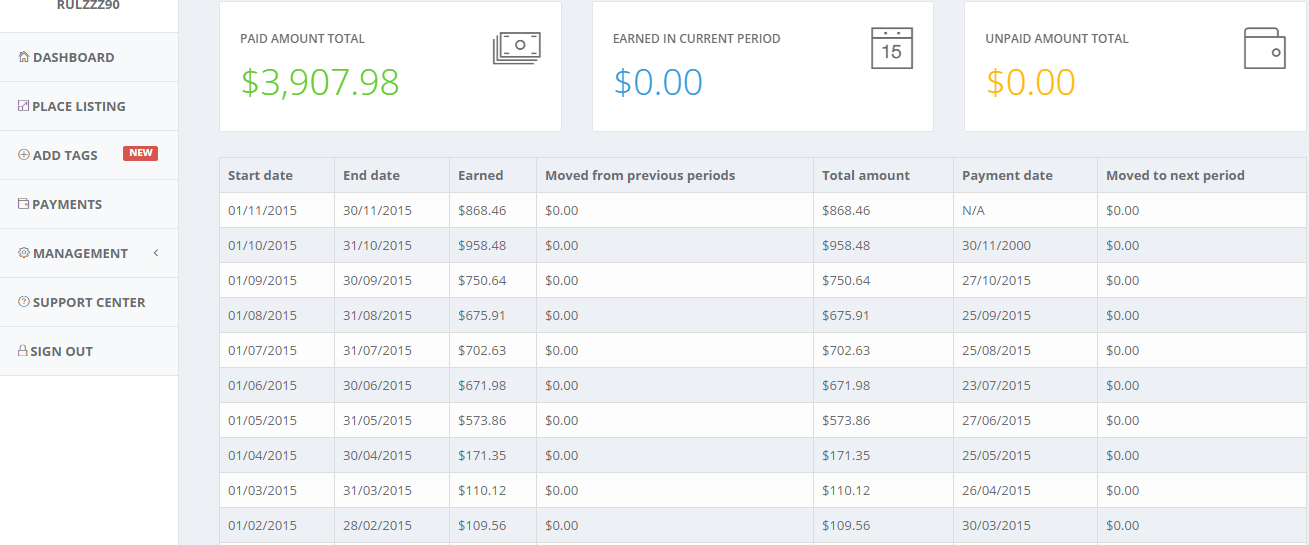Viewport: 1309px width, 545px height.
Task: Click the NEW badge beside Add Tags
Action: point(140,153)
